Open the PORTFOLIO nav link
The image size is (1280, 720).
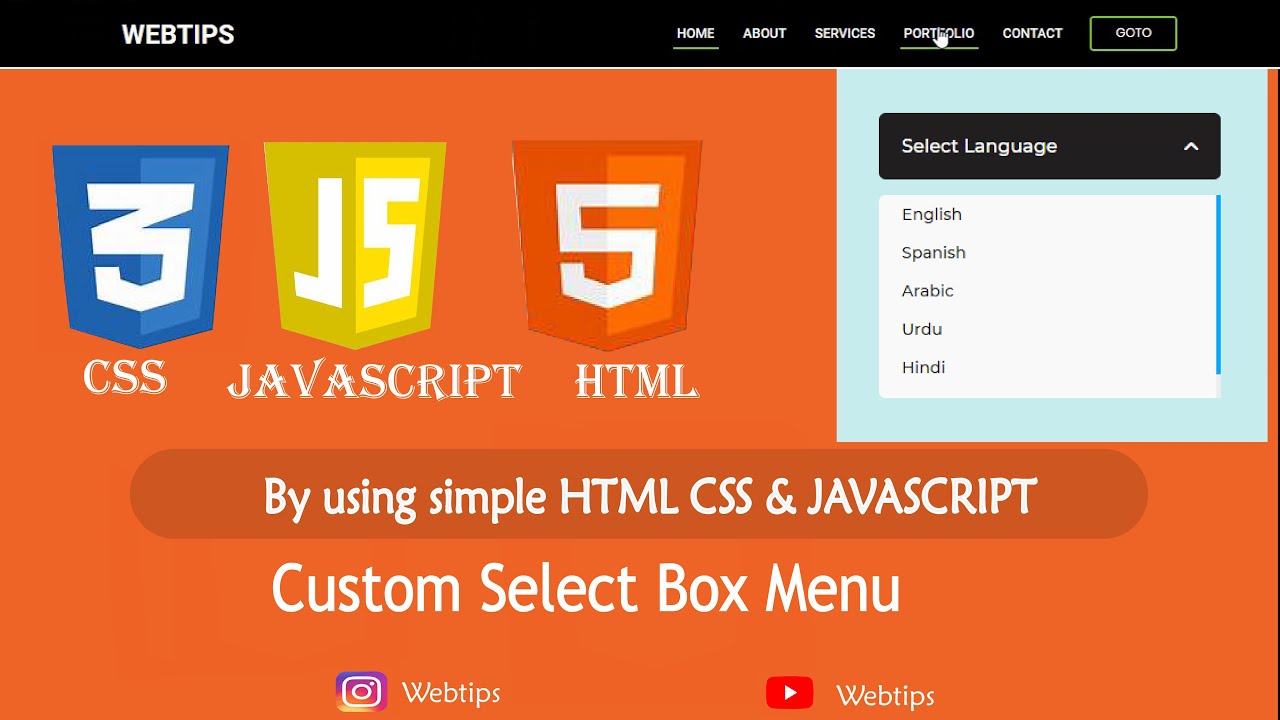click(x=938, y=33)
